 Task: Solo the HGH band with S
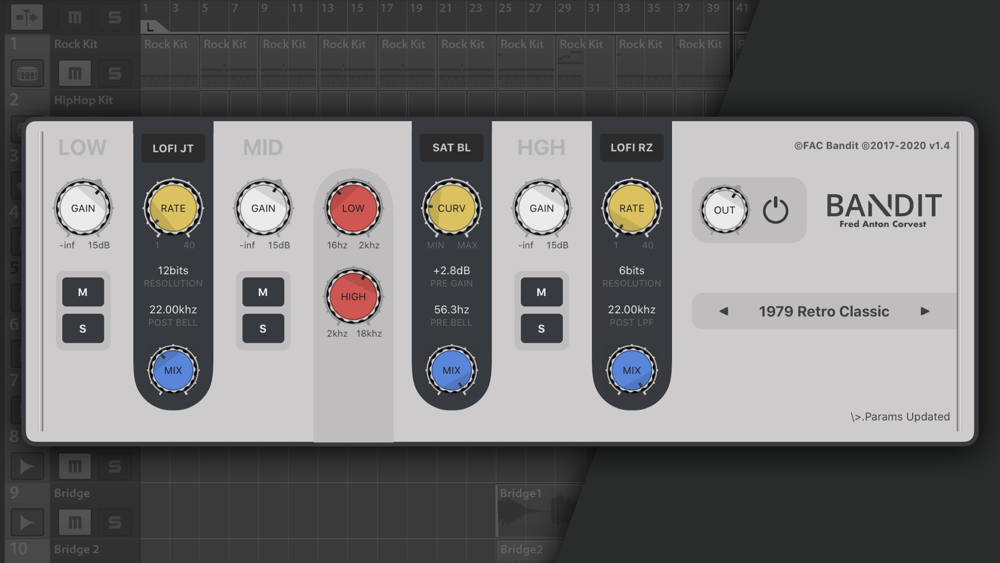coord(541,328)
